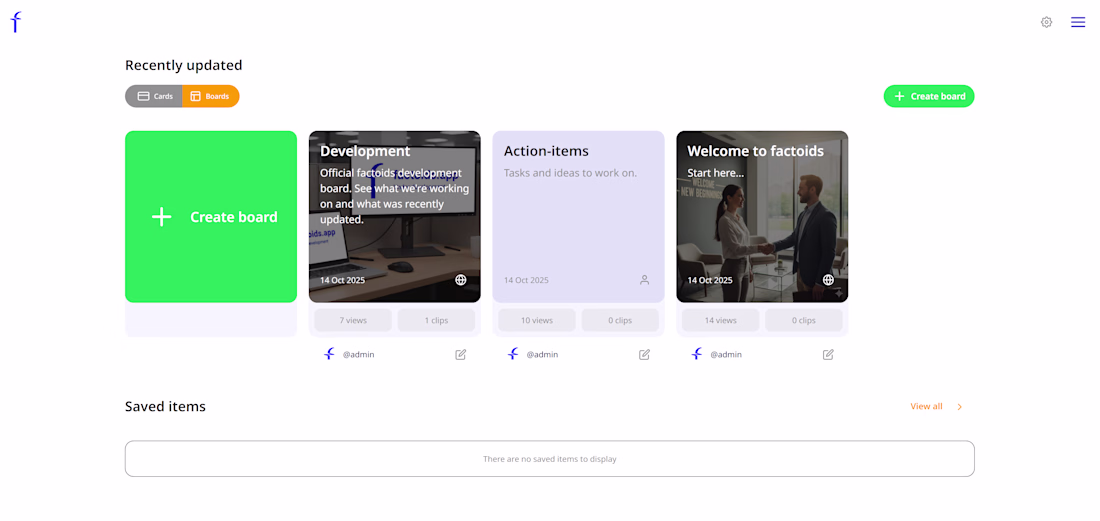Image resolution: width=1100 pixels, height=521 pixels.
Task: Click View all saved items link
Action: pos(927,407)
